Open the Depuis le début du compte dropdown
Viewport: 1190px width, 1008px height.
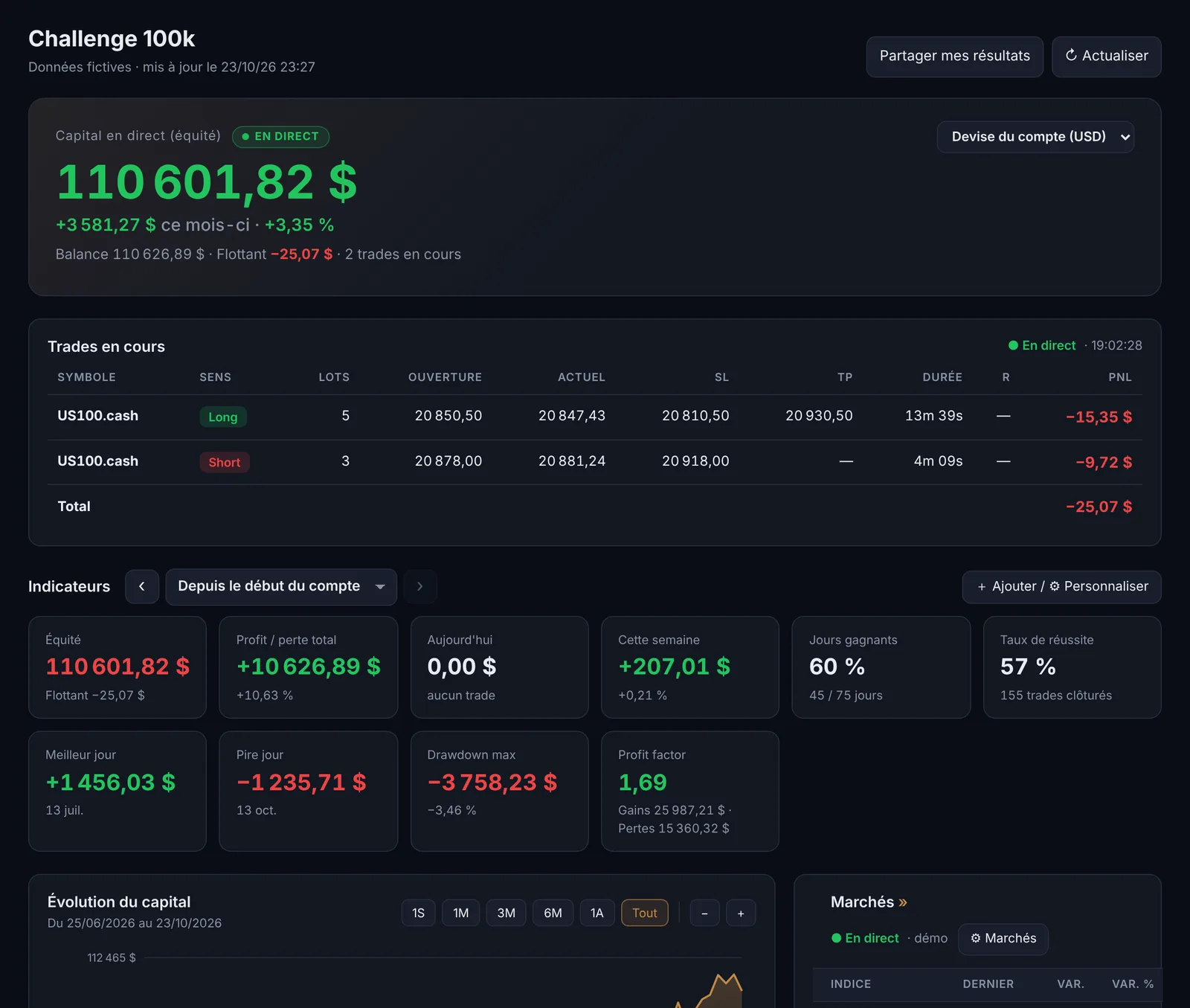click(x=281, y=587)
